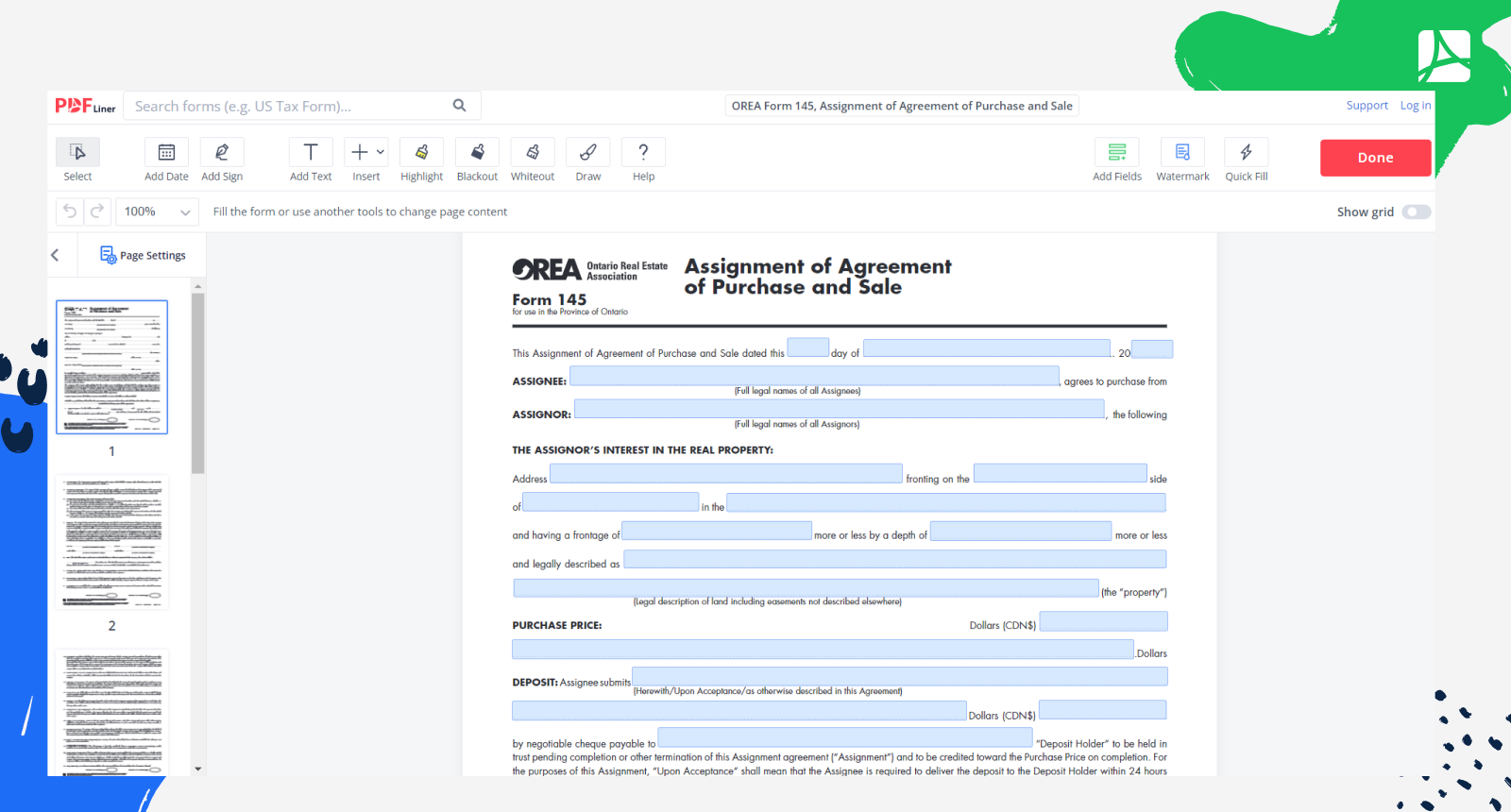Viewport: 1511px width, 812px height.
Task: Focus the Search forms input
Action: pos(288,106)
